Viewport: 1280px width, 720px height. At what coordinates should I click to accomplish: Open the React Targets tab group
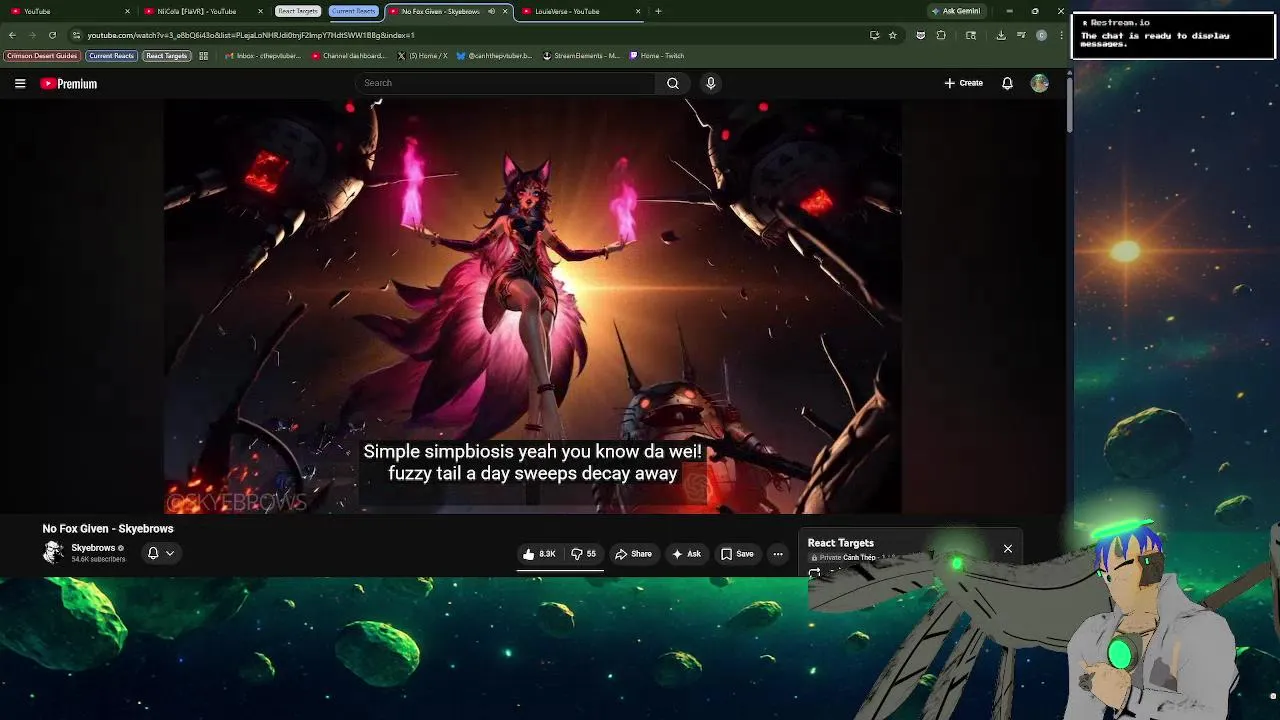coord(297,11)
